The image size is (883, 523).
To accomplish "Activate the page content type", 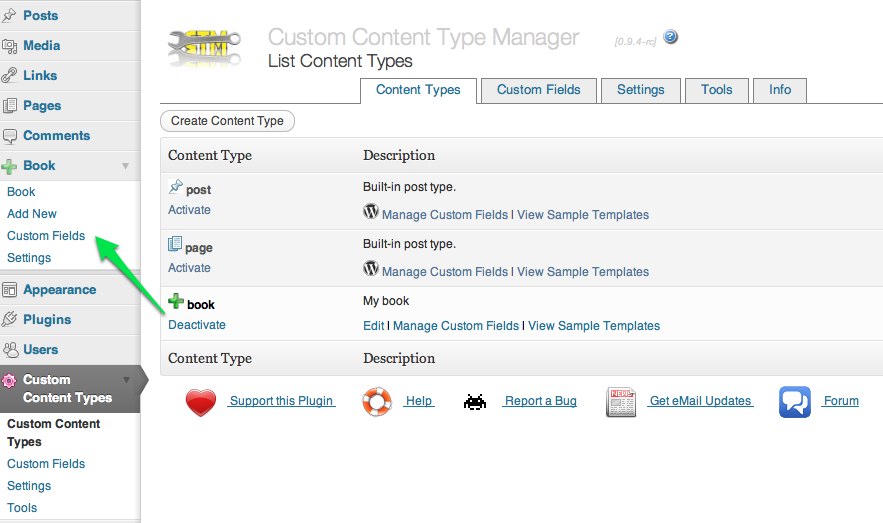I will pos(189,268).
